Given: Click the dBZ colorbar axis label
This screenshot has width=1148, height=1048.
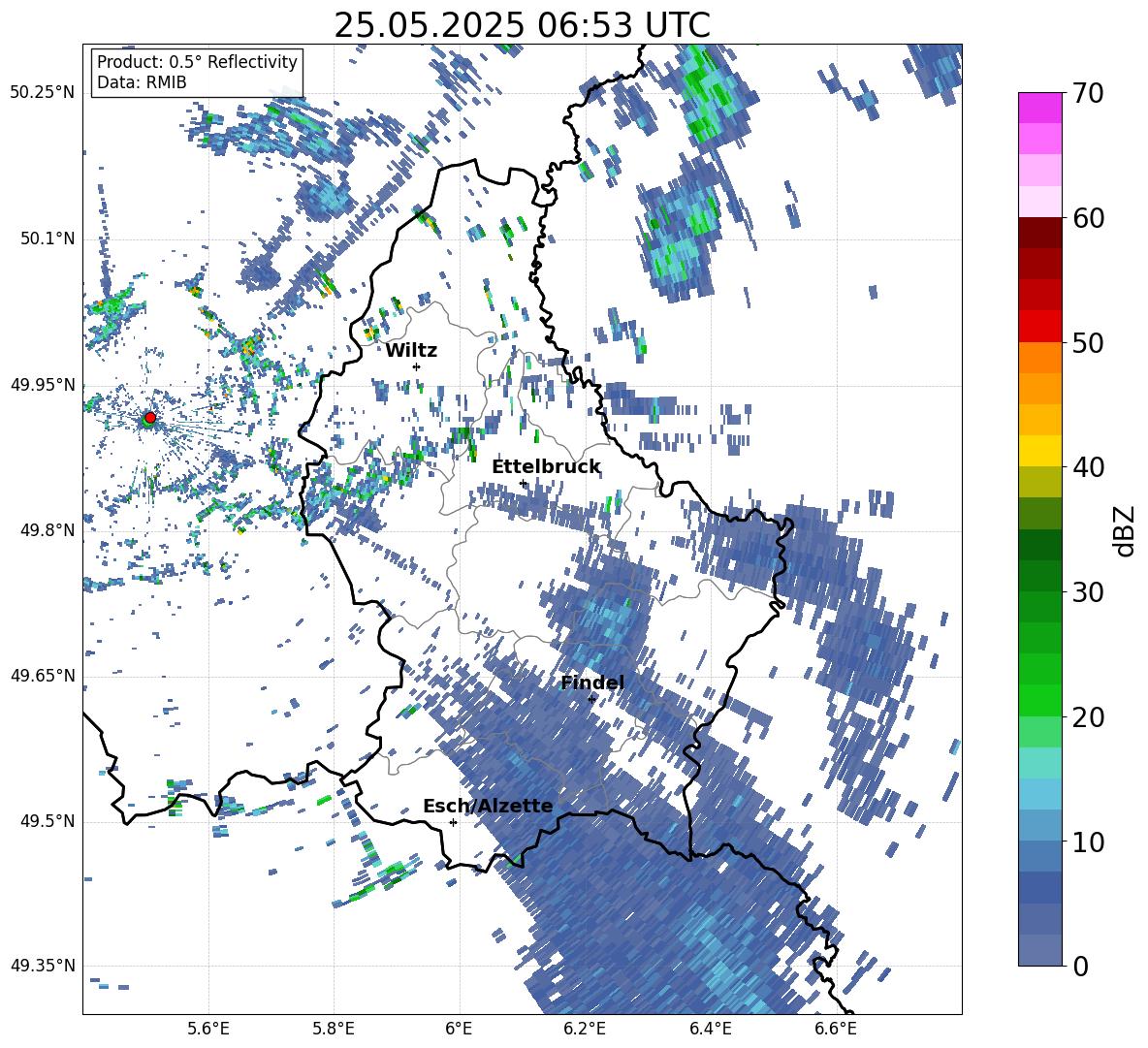Looking at the screenshot, I should tap(1125, 530).
